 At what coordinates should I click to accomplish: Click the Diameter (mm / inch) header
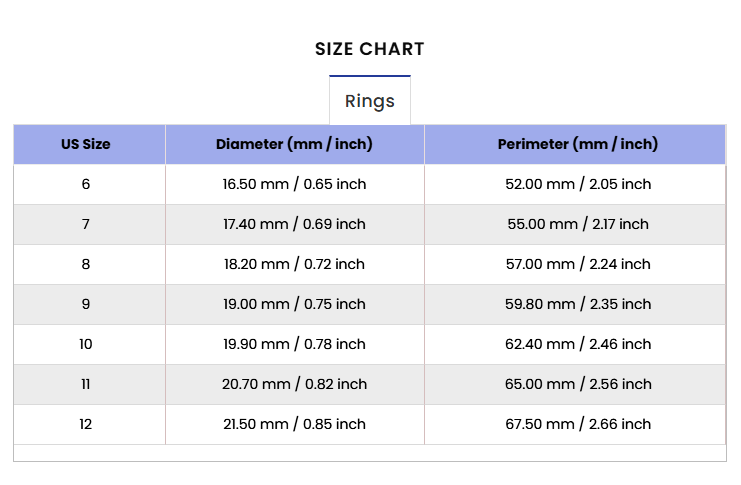294,144
